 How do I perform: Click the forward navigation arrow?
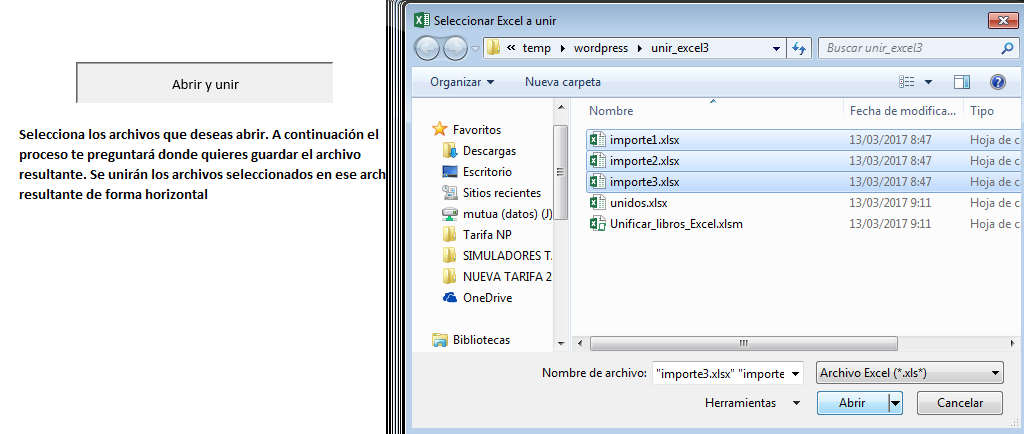(455, 48)
